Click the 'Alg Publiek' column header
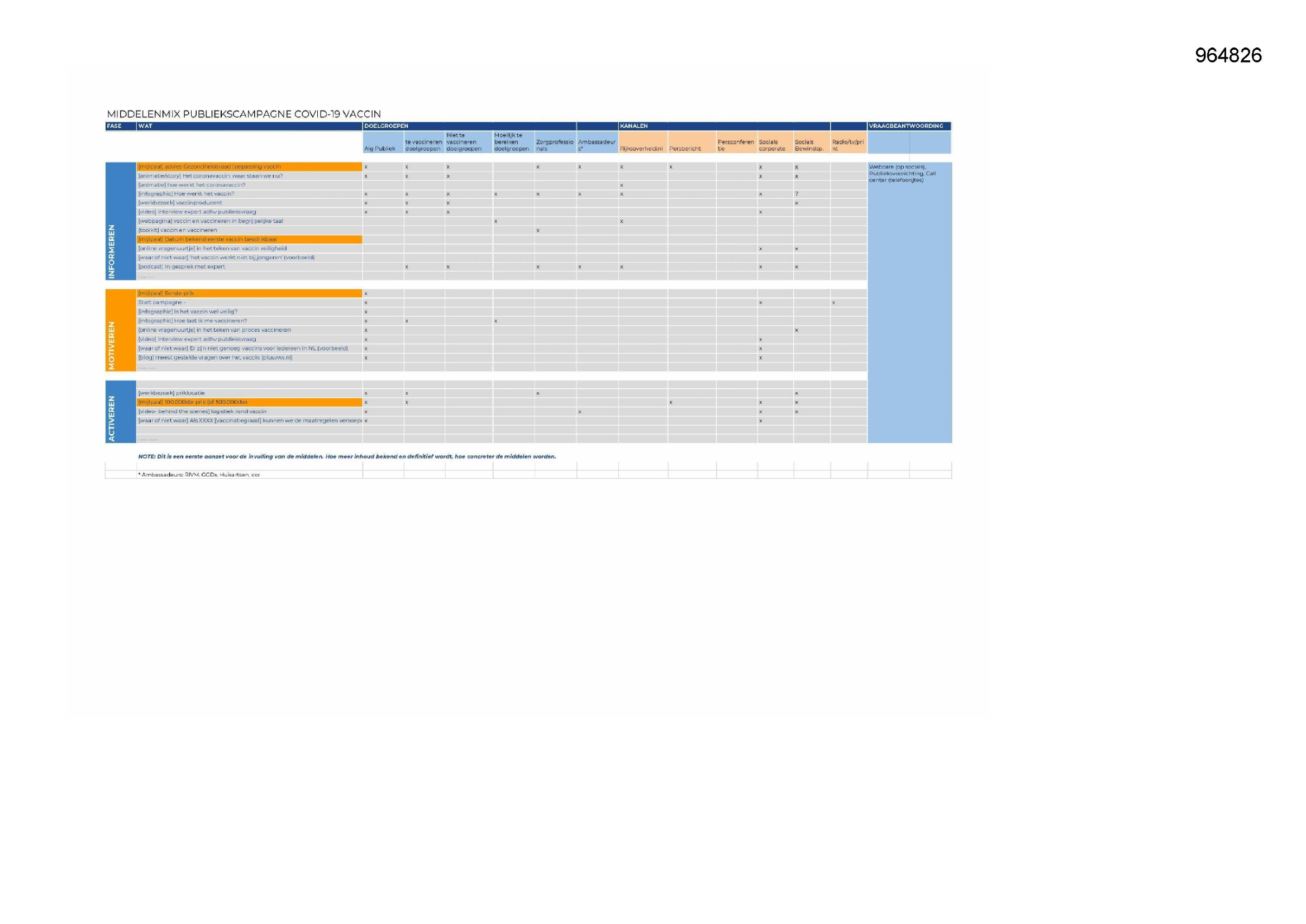This screenshot has height=924, width=1306. point(383,142)
